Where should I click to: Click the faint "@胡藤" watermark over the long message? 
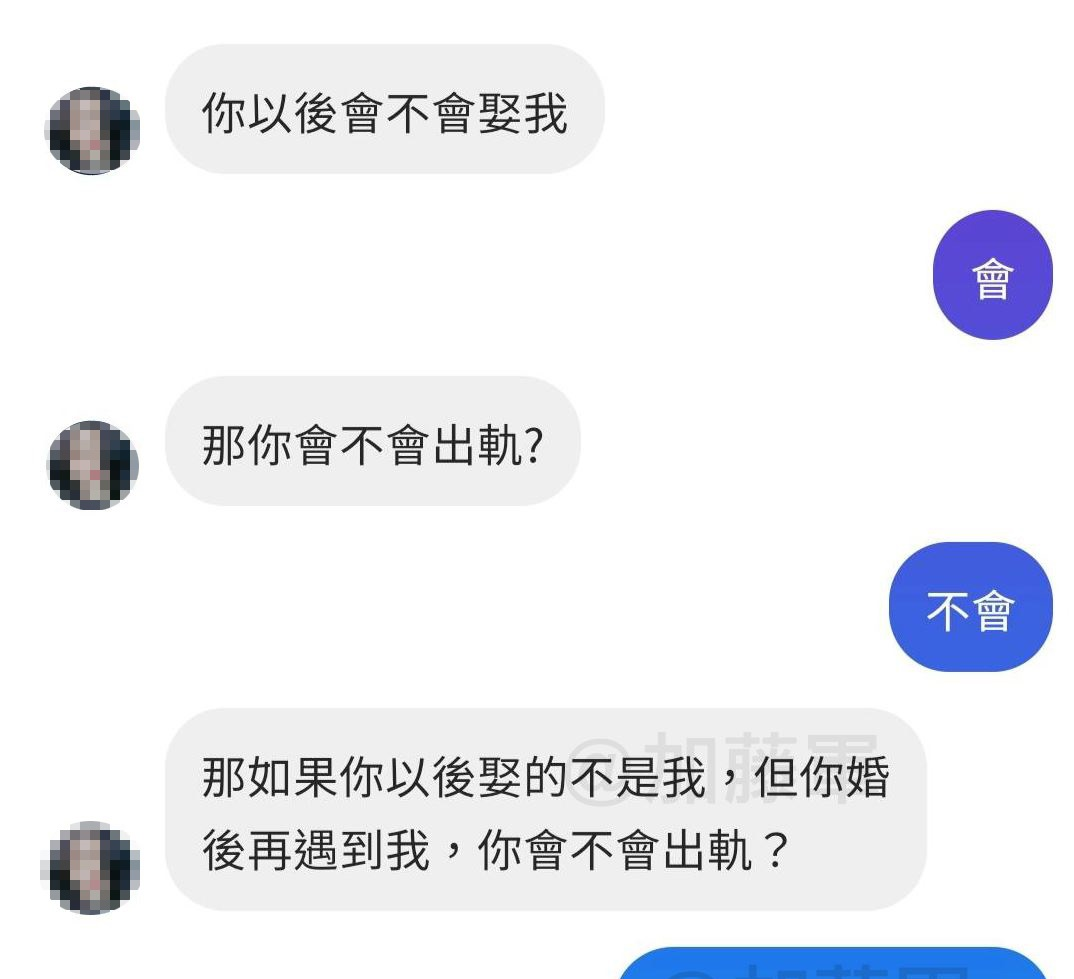pyautogui.click(x=723, y=766)
